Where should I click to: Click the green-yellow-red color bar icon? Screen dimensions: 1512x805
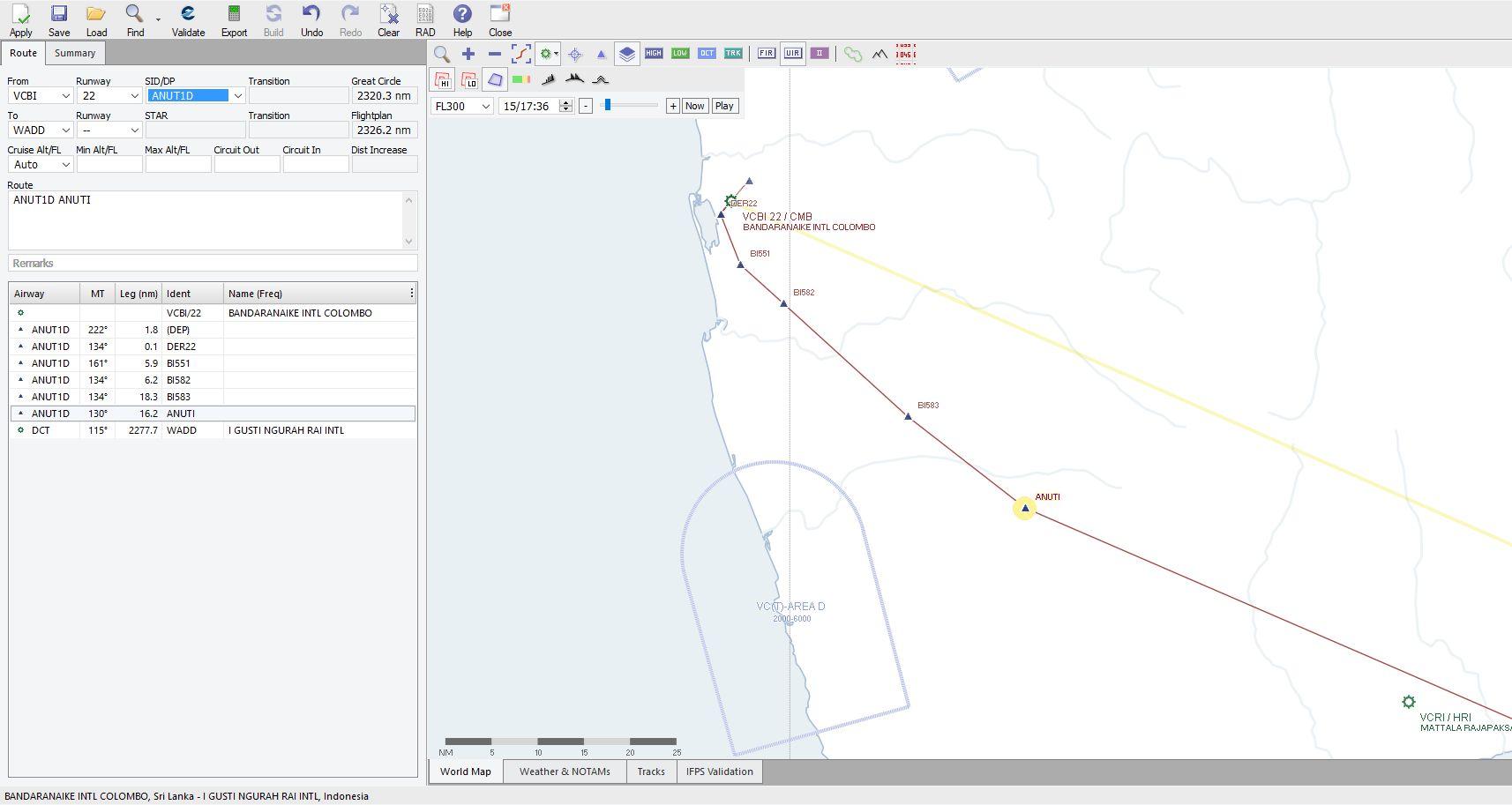[x=521, y=80]
